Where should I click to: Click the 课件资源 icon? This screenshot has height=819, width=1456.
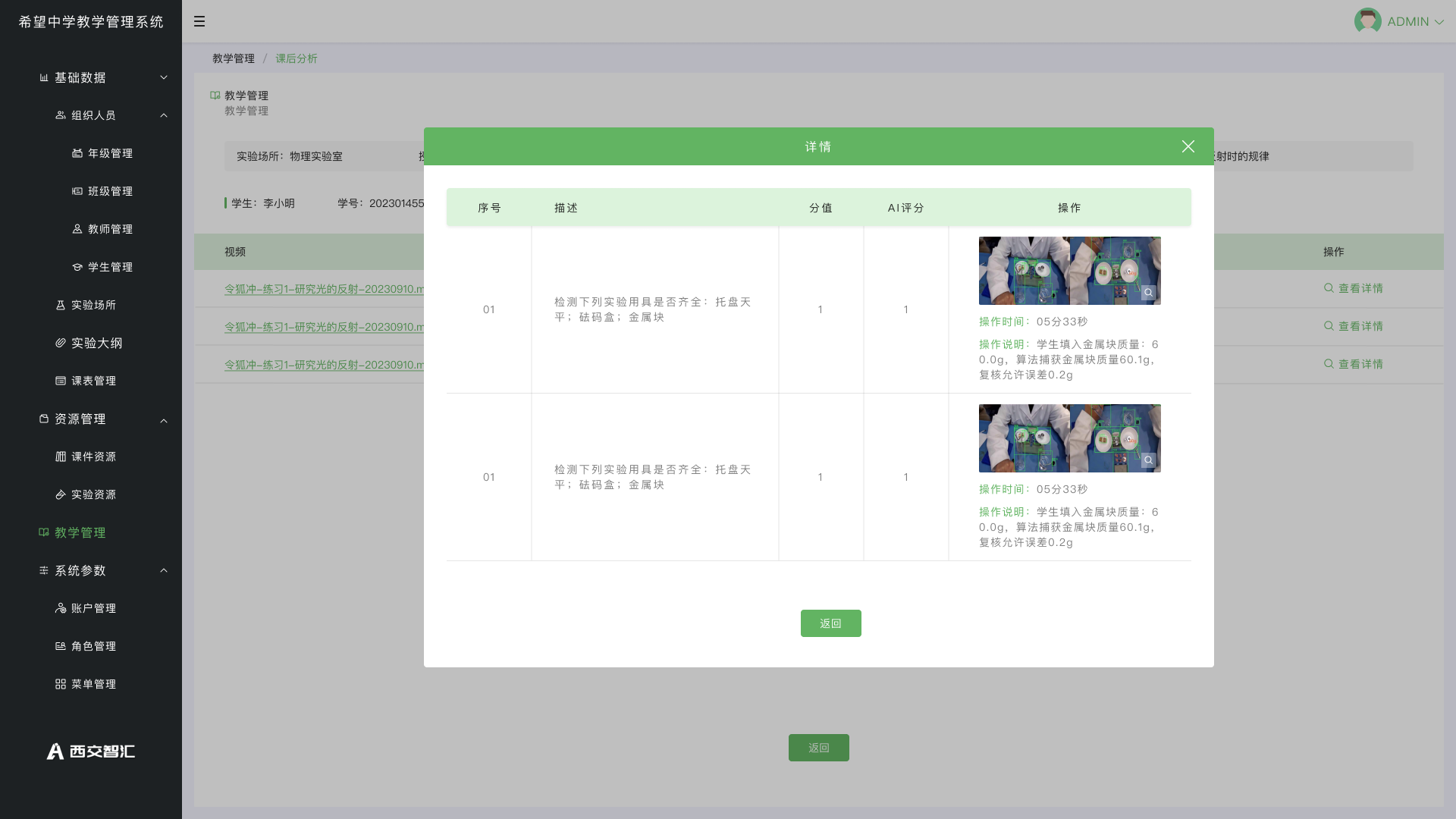click(x=61, y=457)
